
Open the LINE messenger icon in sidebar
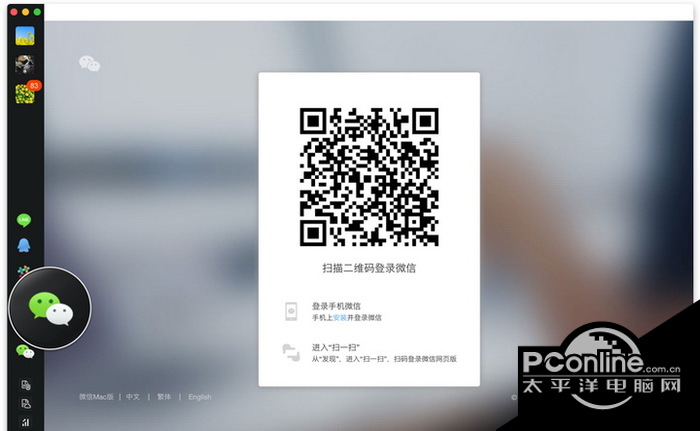pyautogui.click(x=24, y=220)
